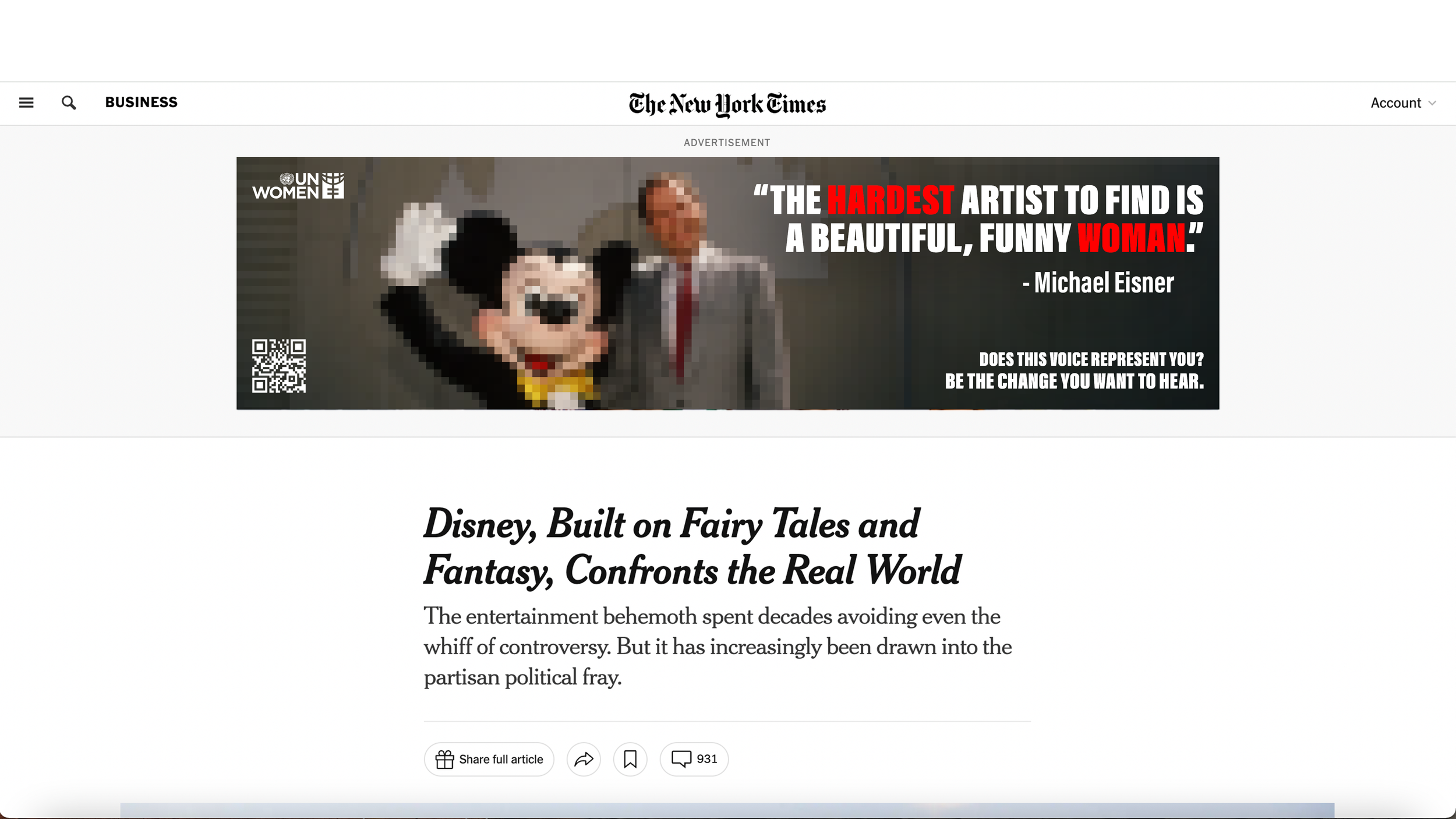Screen dimensions: 1456x819
Task: Click the Advertisement label
Action: pyautogui.click(x=727, y=143)
